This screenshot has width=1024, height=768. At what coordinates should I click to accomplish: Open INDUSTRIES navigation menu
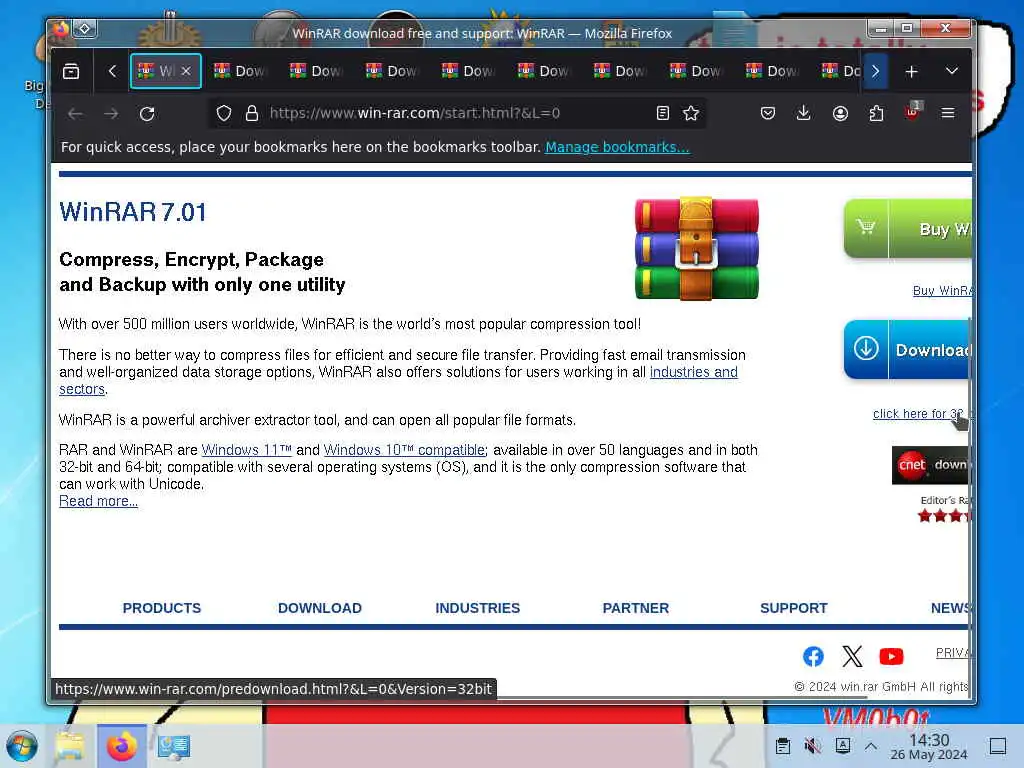coord(477,608)
